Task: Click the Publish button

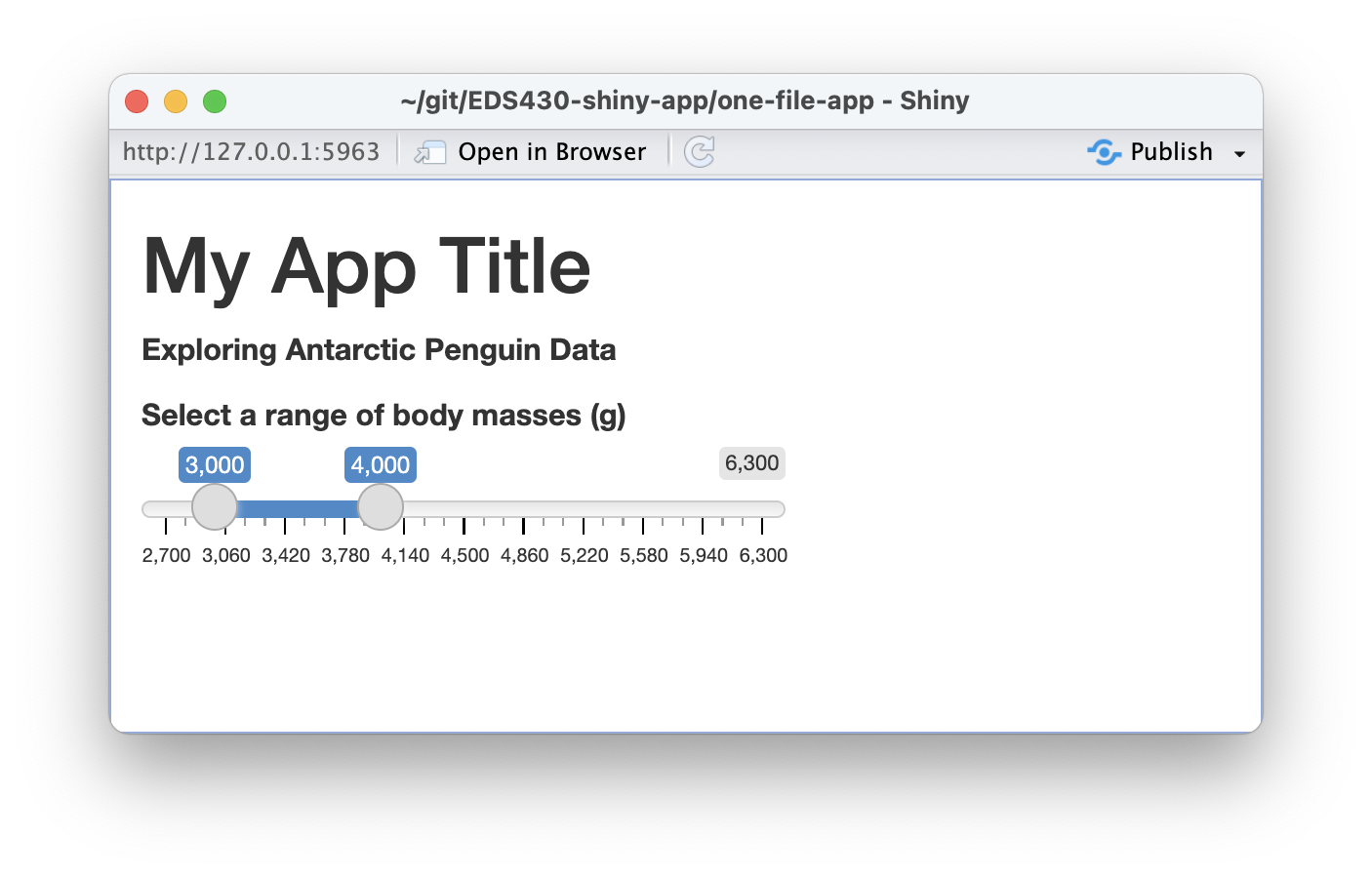Action: (1171, 152)
